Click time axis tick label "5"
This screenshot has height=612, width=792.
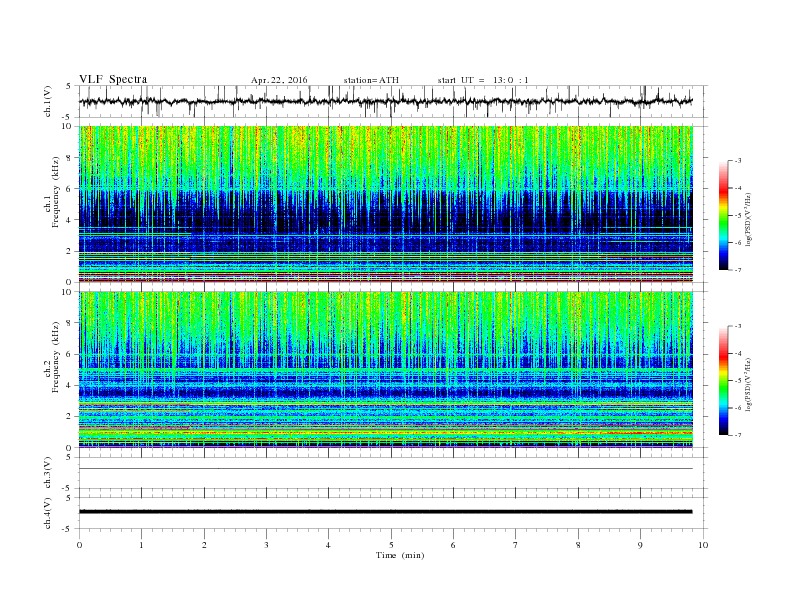391,545
